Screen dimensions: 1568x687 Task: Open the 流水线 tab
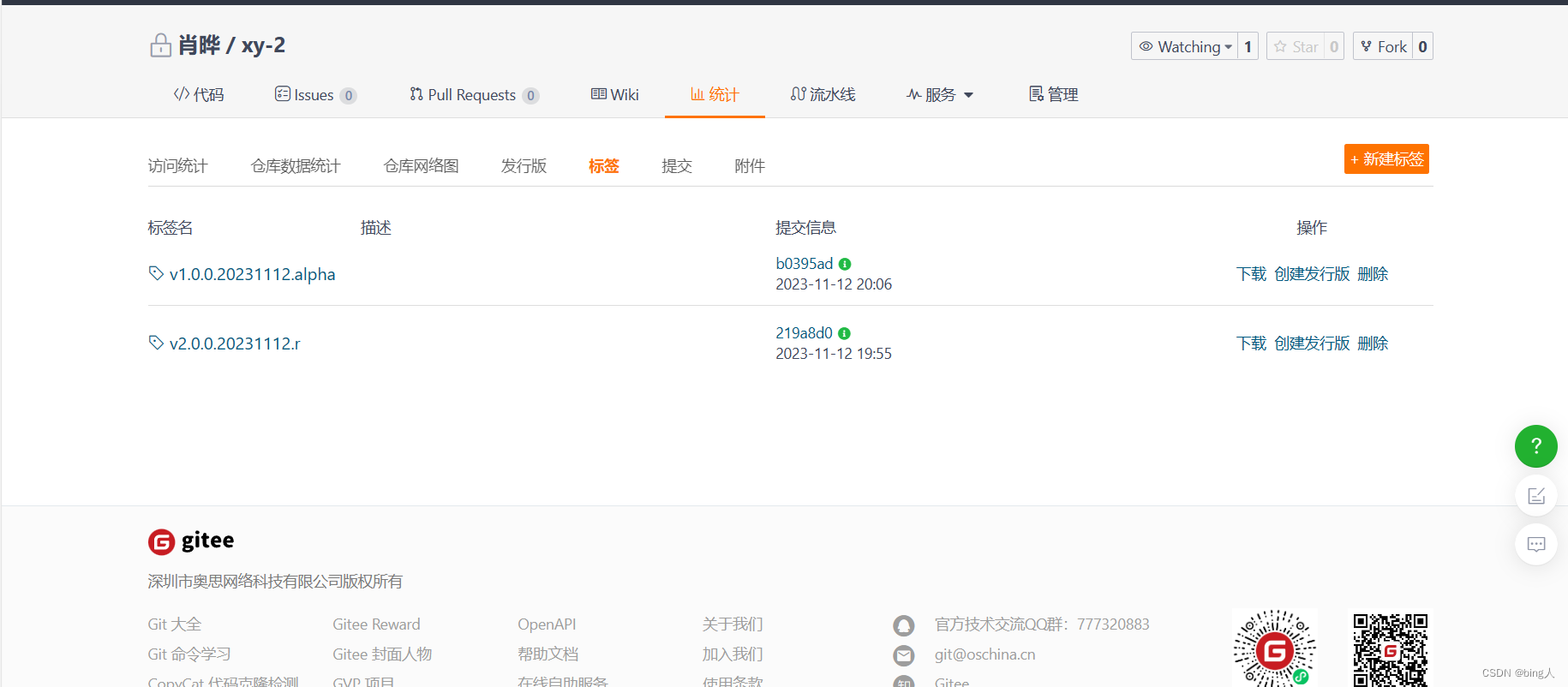point(823,94)
